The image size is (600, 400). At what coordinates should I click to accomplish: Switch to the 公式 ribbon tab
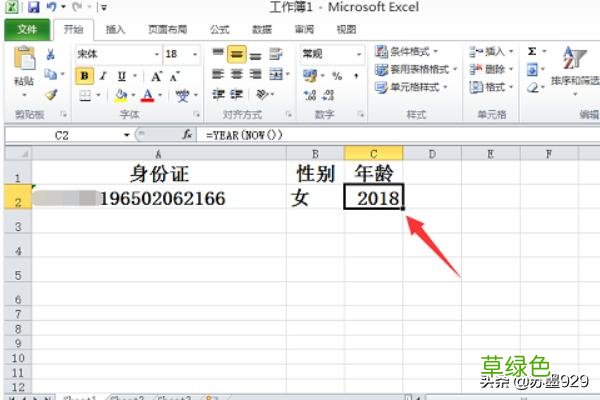tap(219, 30)
